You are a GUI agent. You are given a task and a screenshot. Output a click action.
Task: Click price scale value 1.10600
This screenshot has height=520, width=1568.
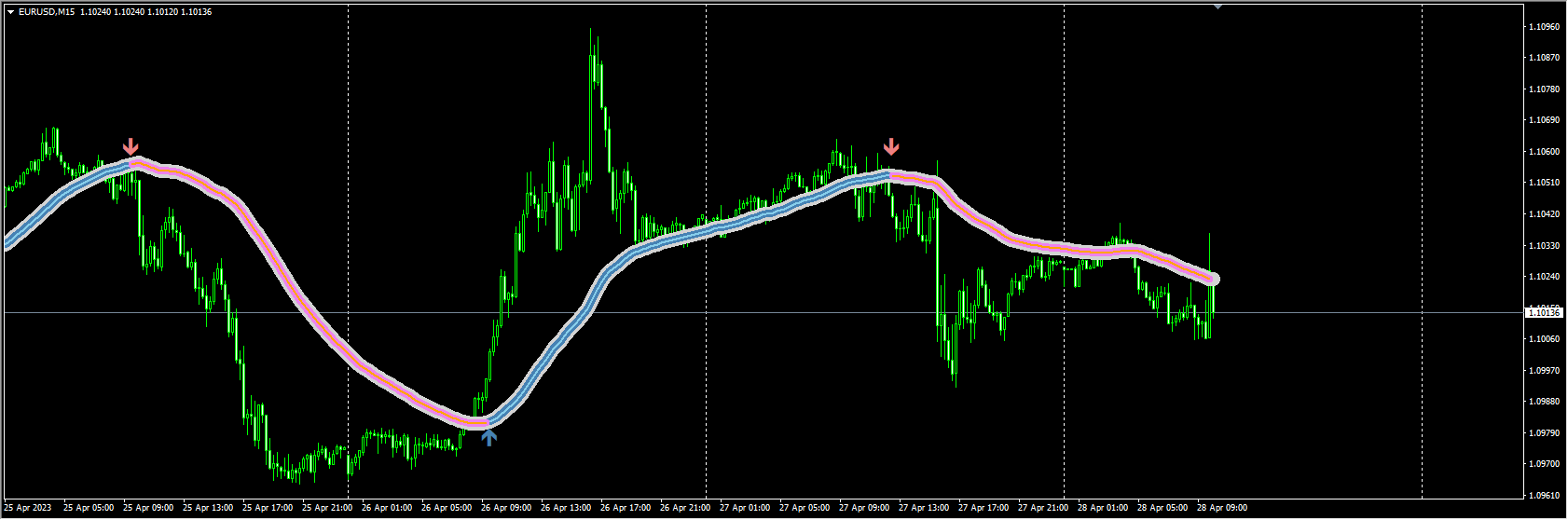coord(1545,152)
